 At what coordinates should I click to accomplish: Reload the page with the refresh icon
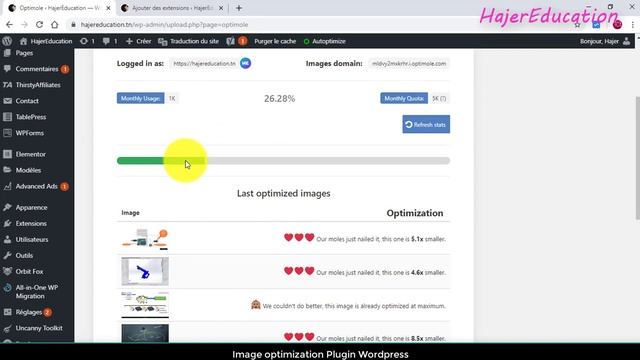(39, 24)
